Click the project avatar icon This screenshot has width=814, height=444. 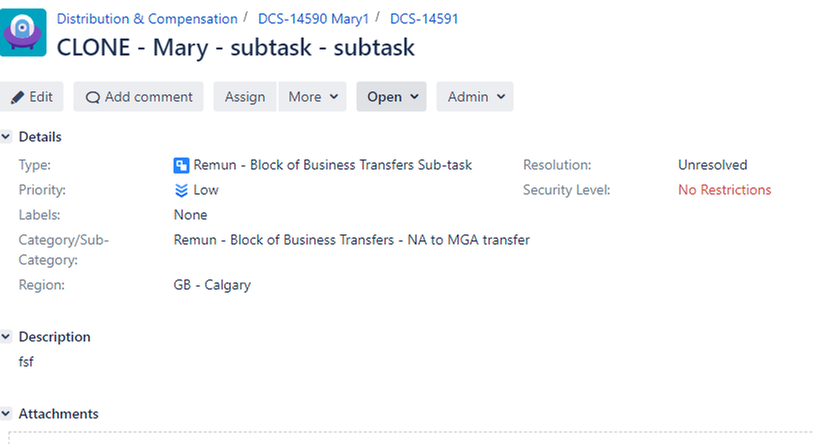(x=23, y=32)
